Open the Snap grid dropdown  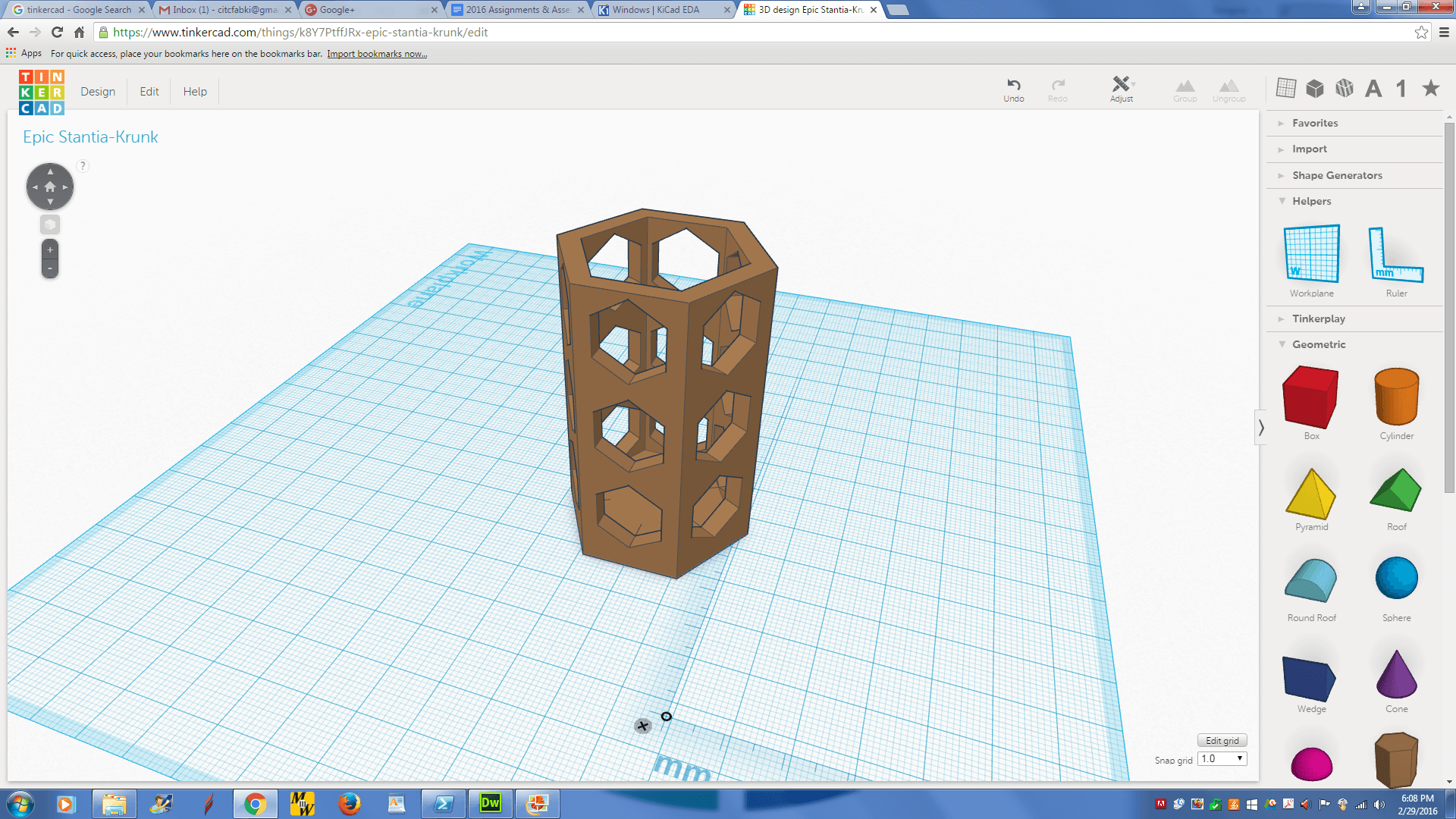tap(1222, 758)
